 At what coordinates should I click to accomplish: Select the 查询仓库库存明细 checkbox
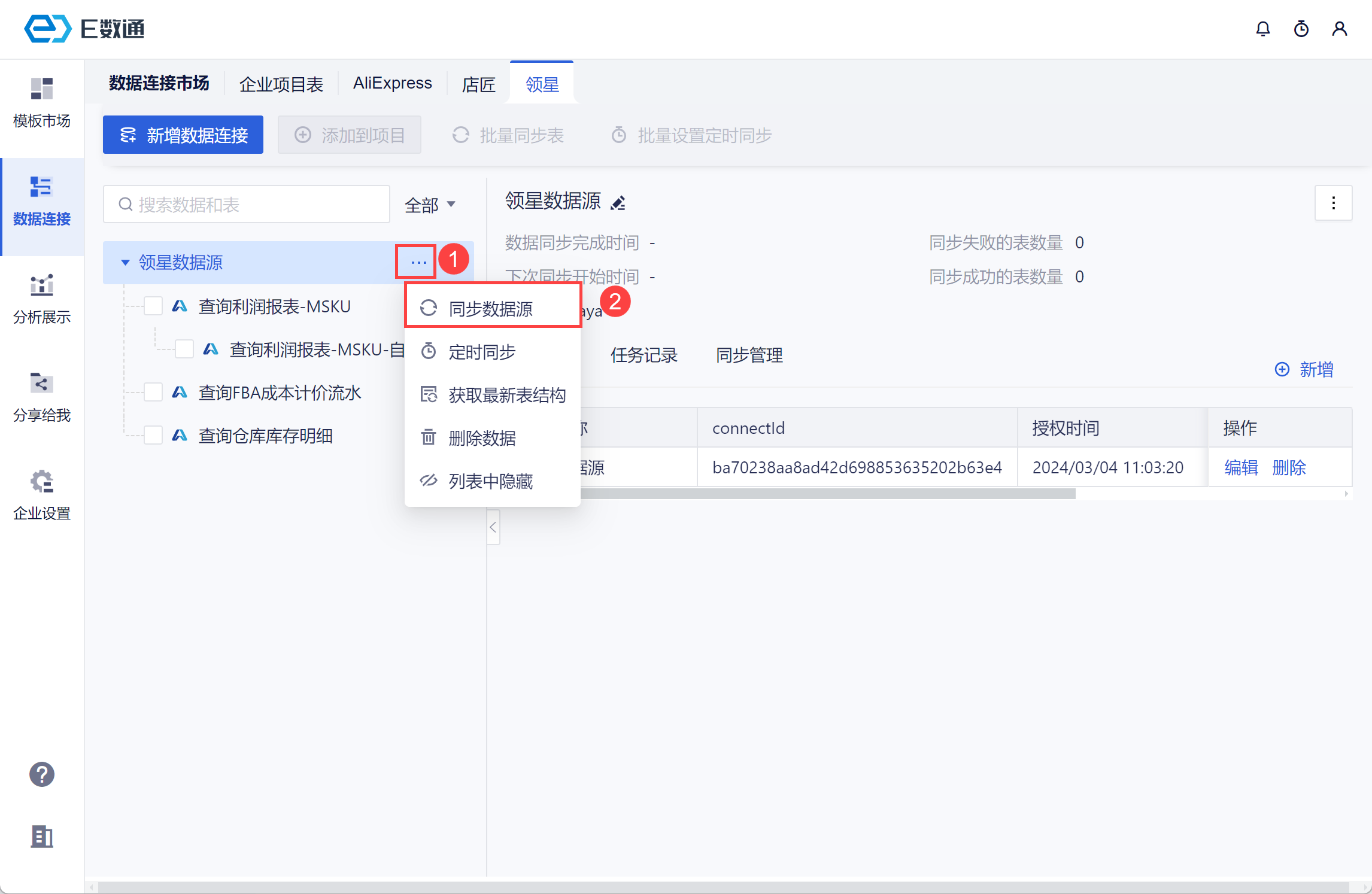pyautogui.click(x=153, y=436)
